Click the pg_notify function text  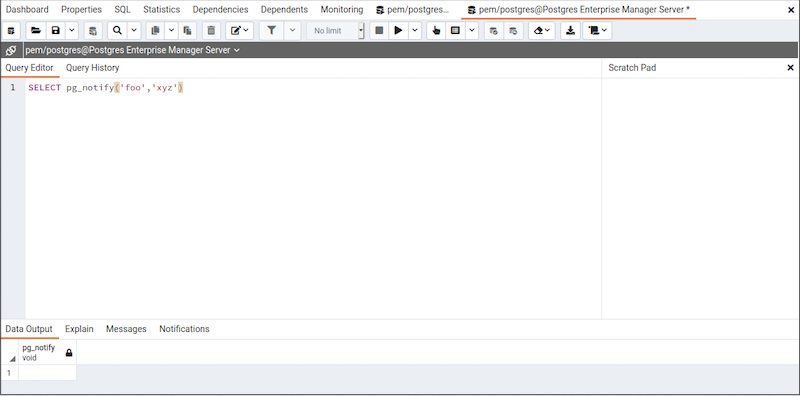pos(90,88)
